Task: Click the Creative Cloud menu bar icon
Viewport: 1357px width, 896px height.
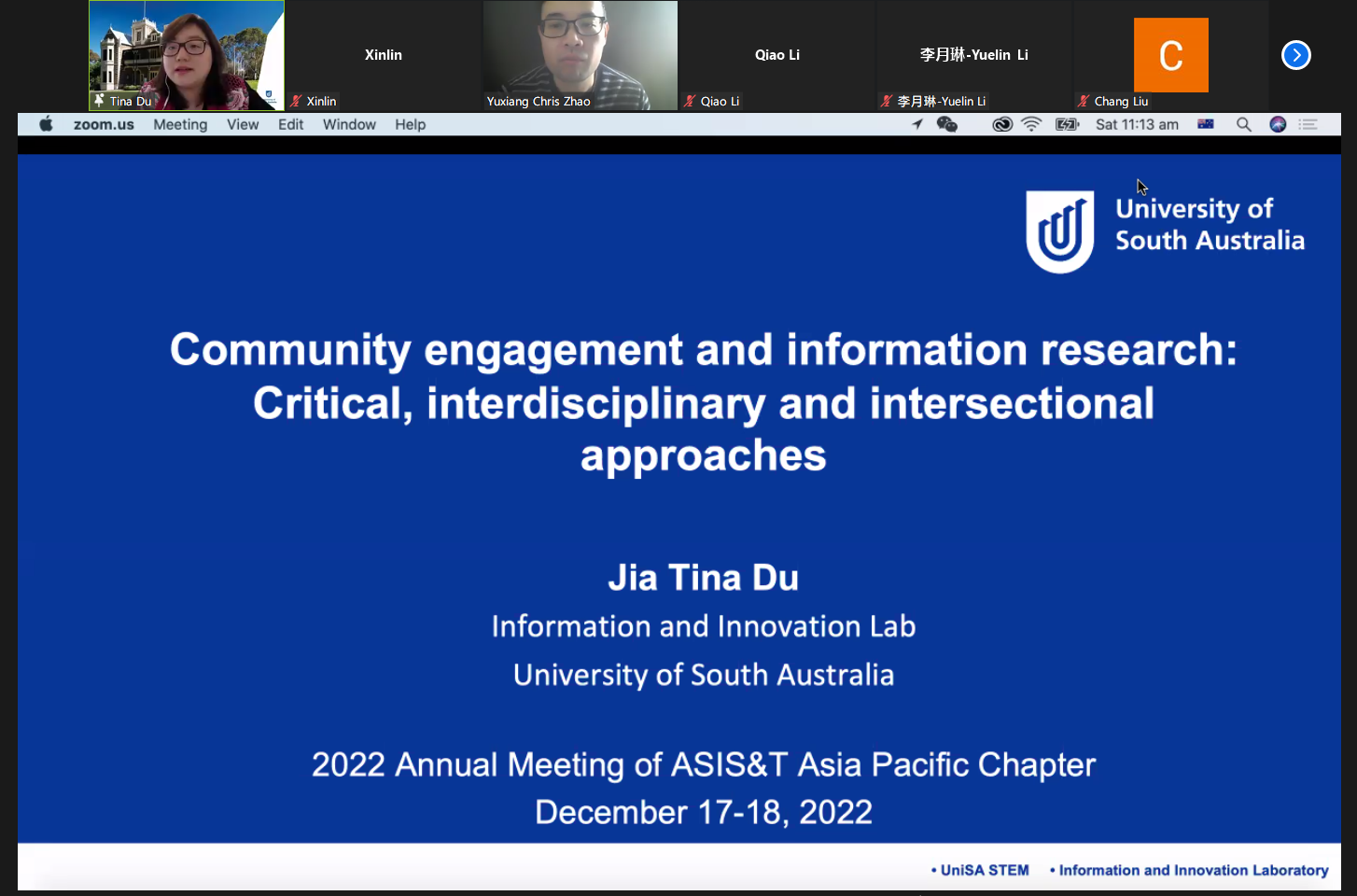Action: tap(1001, 124)
